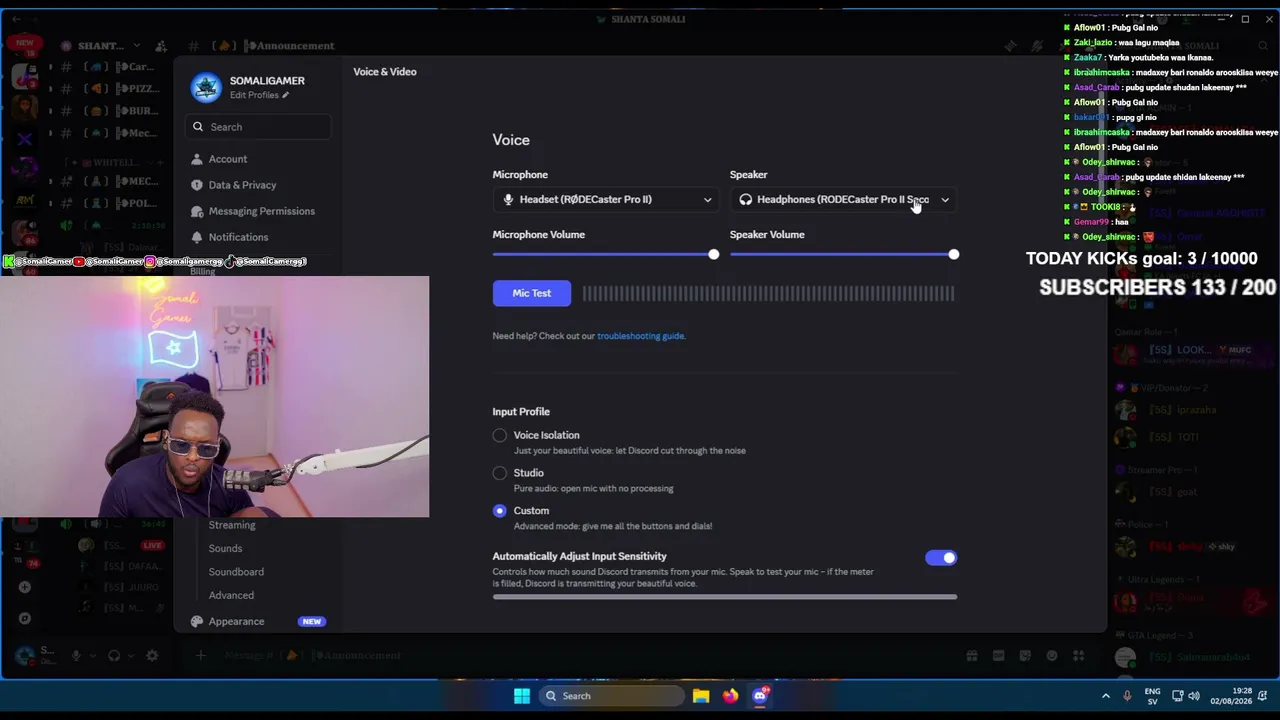The width and height of the screenshot is (1280, 720).
Task: Open Firefox from the taskbar
Action: 731,696
